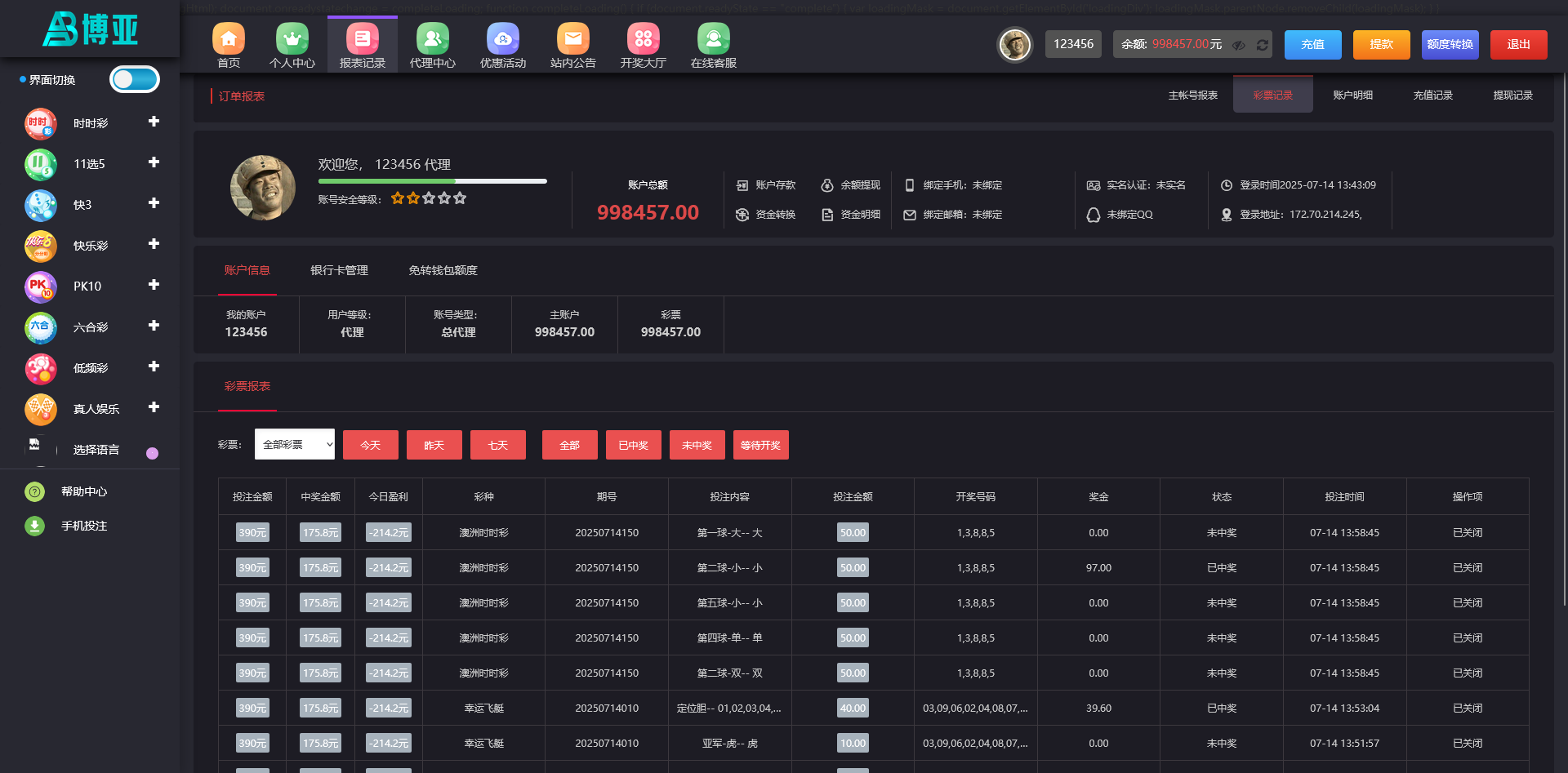Screen dimensions: 1568x773
Task: Switch to 账户明细 tab
Action: coord(1352,96)
